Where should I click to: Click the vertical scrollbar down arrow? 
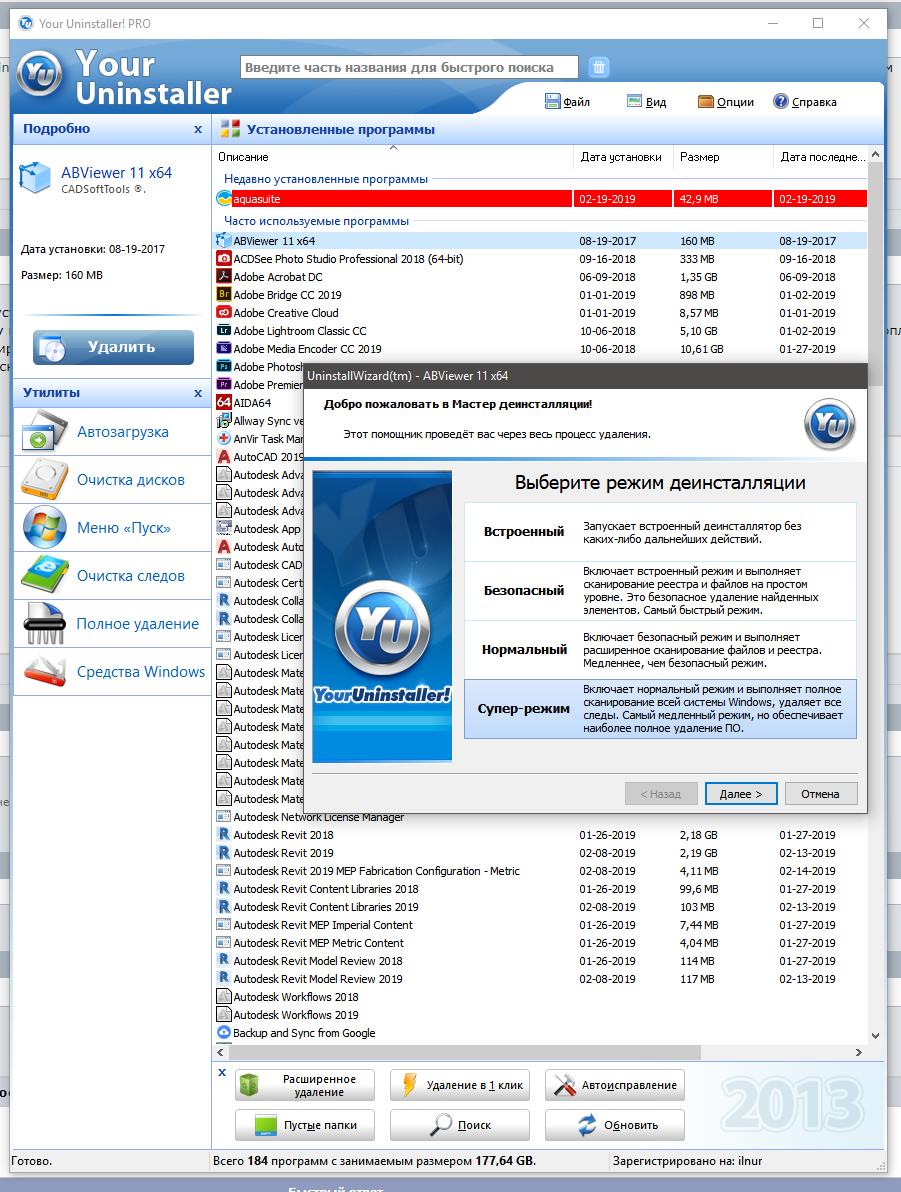[x=875, y=1035]
